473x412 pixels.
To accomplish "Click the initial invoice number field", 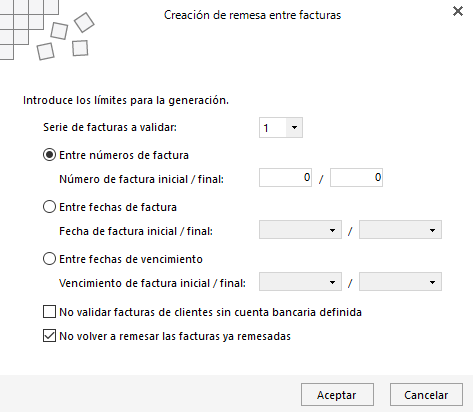I will tap(285, 177).
